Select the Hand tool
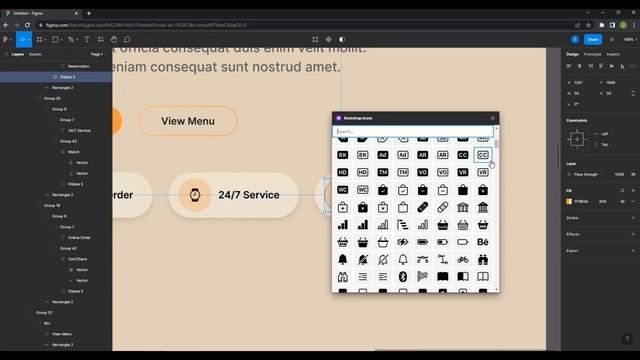Screen dimensions: 640x360 tap(114, 40)
